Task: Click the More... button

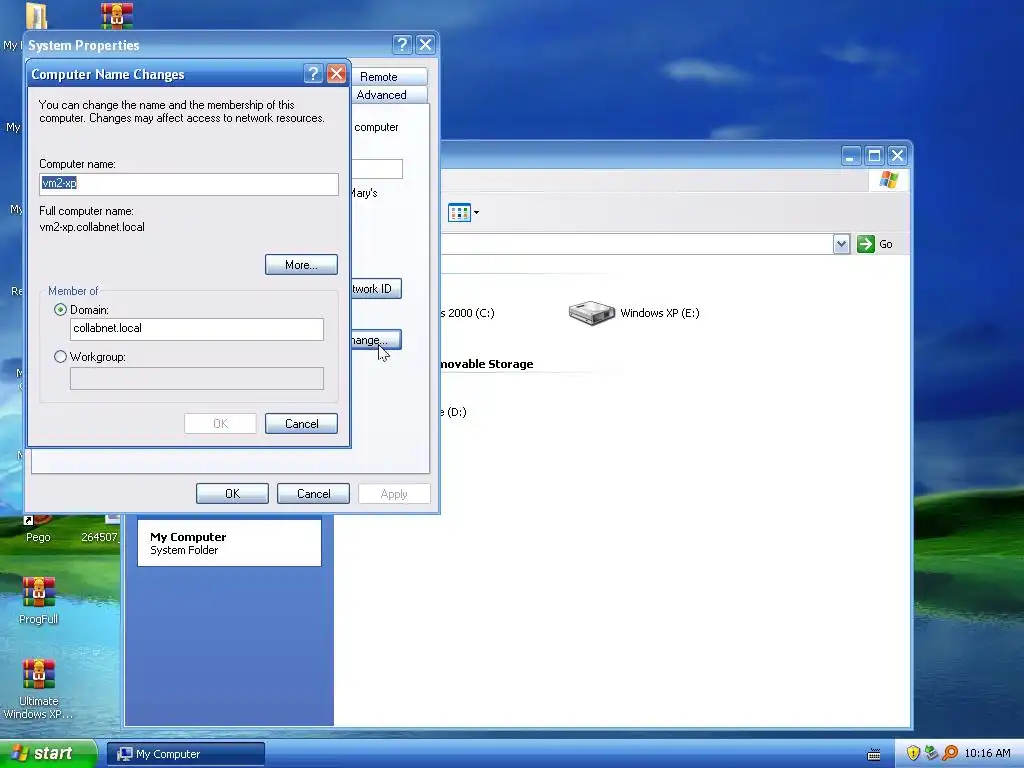Action: click(x=301, y=264)
